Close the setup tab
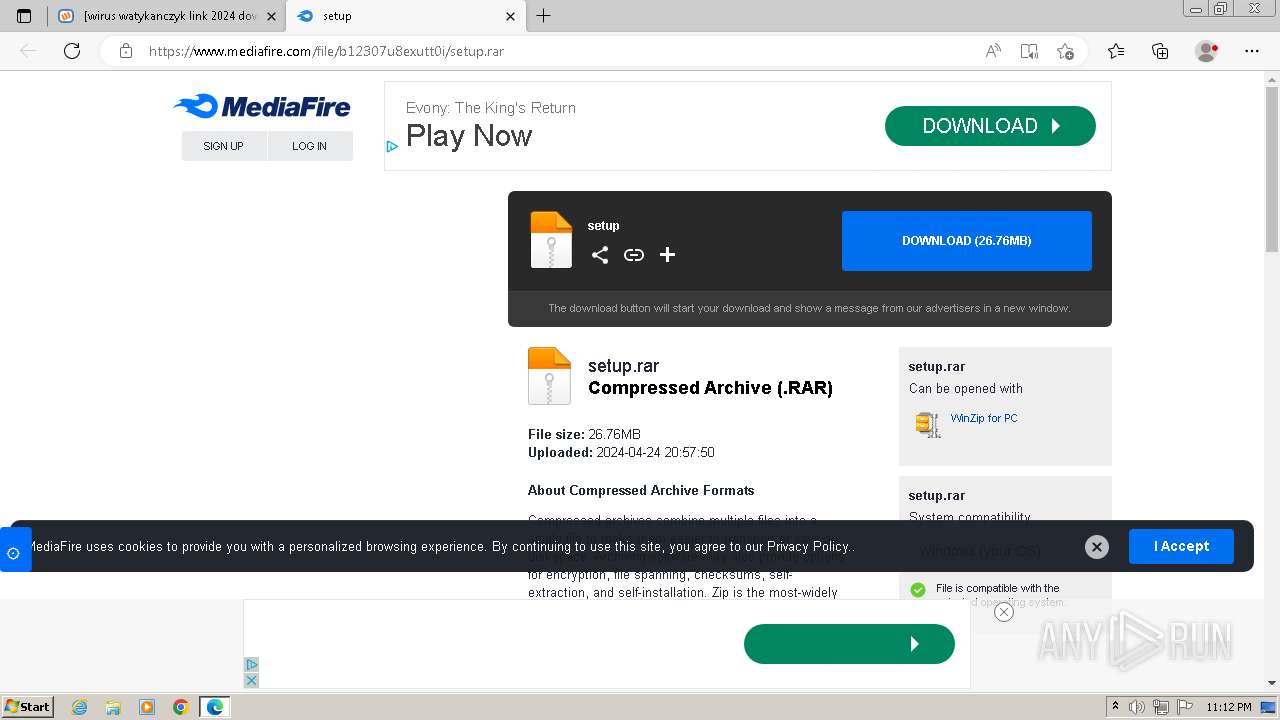Viewport: 1280px width, 720px height. (511, 16)
